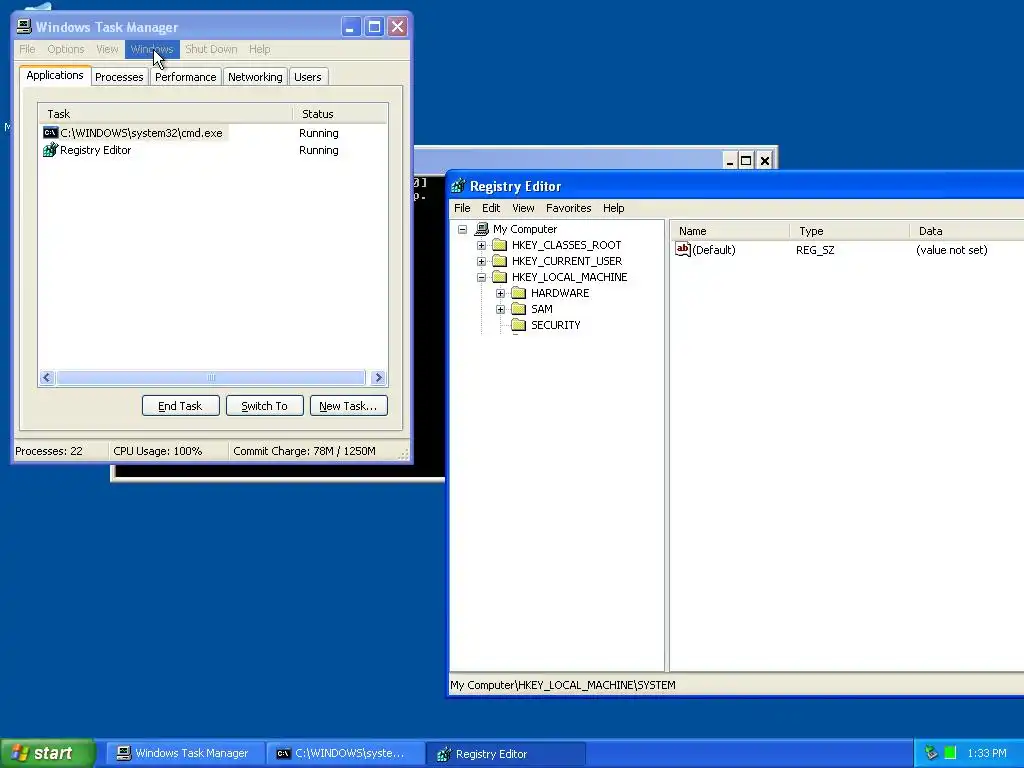Click CPU Usage: 100% in status bar
1024x768 pixels.
(x=157, y=451)
